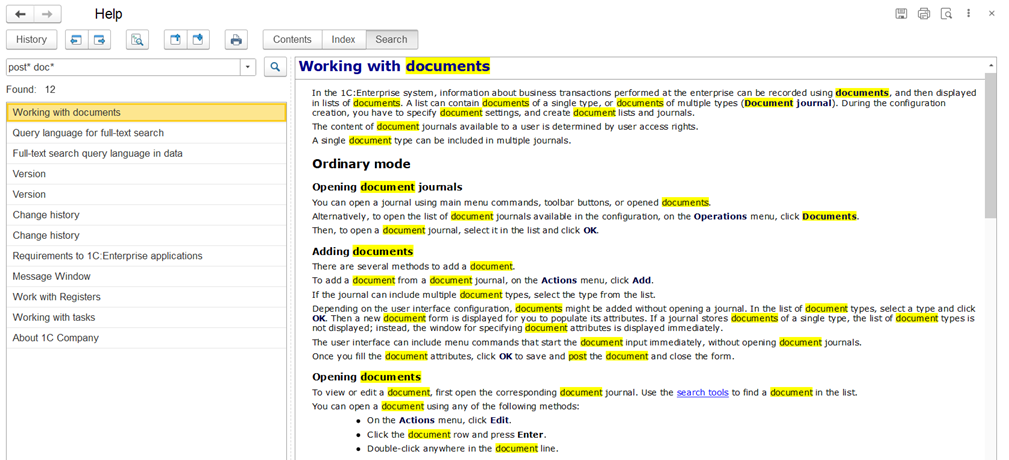The width and height of the screenshot is (1009, 460).
Task: Run search with magnifier button
Action: pos(275,67)
